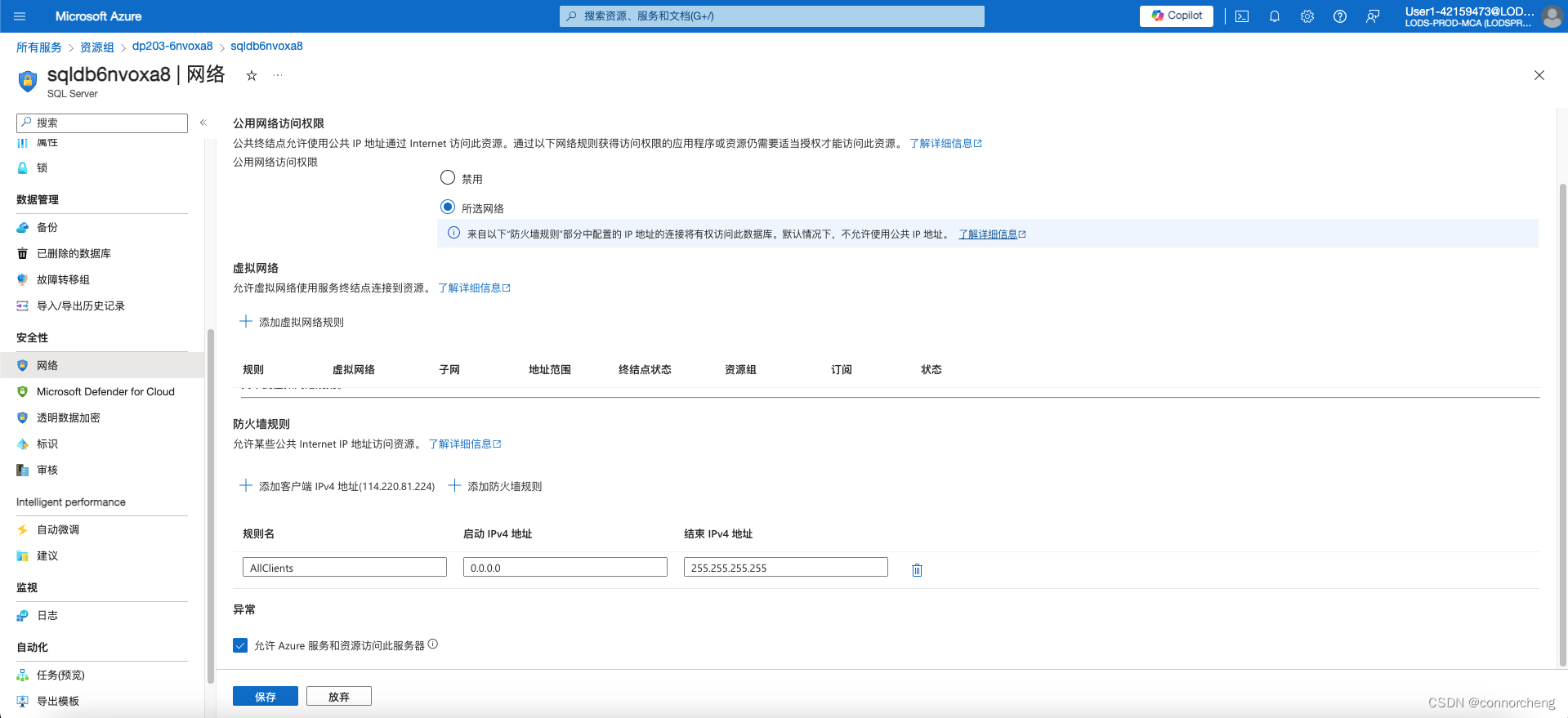
Task: Close the networking blade with X
Action: coord(1539,75)
